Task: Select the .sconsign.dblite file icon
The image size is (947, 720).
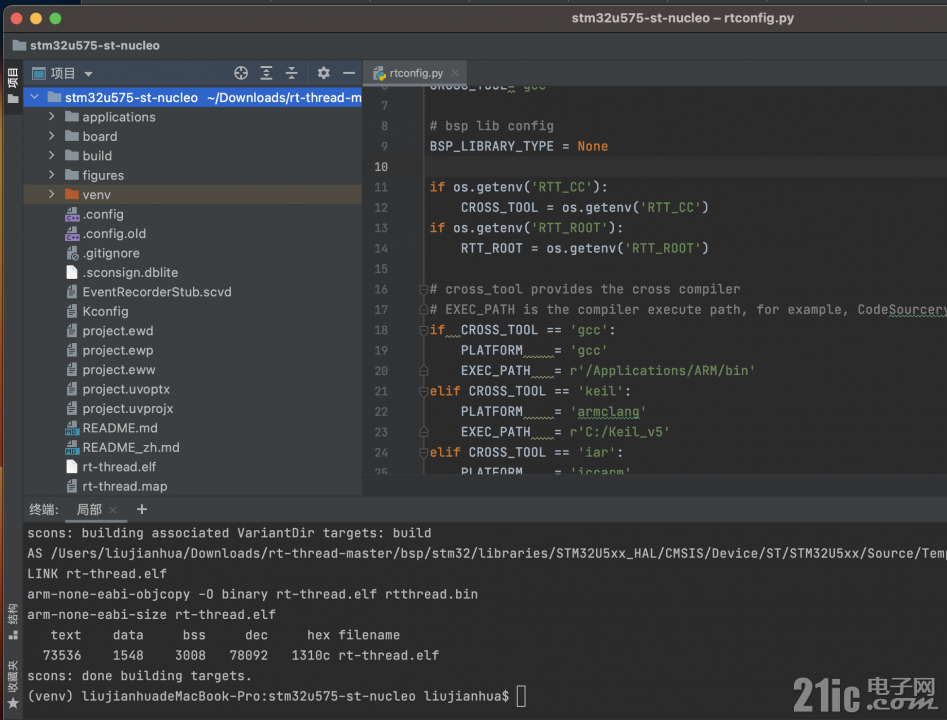Action: pyautogui.click(x=72, y=272)
